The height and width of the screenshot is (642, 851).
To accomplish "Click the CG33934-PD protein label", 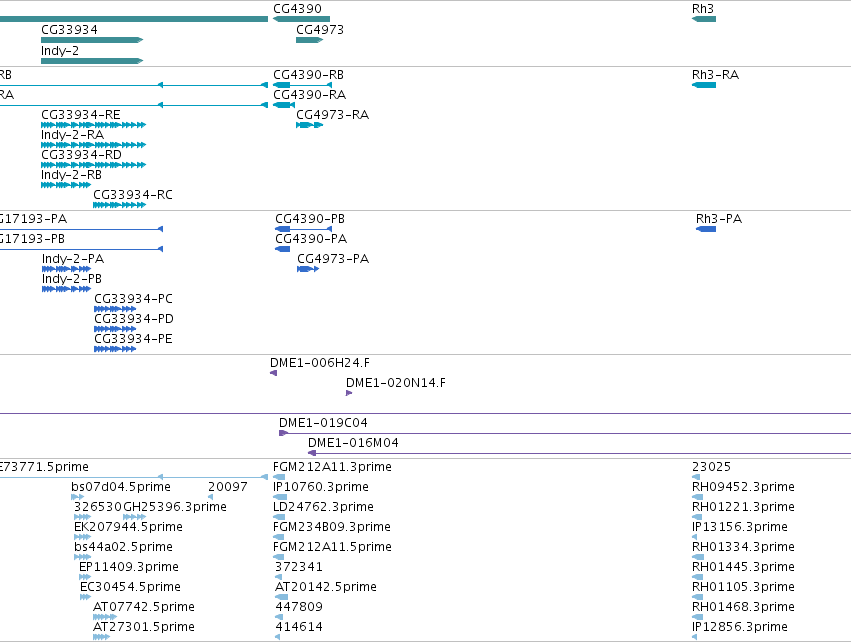I will pyautogui.click(x=134, y=320).
